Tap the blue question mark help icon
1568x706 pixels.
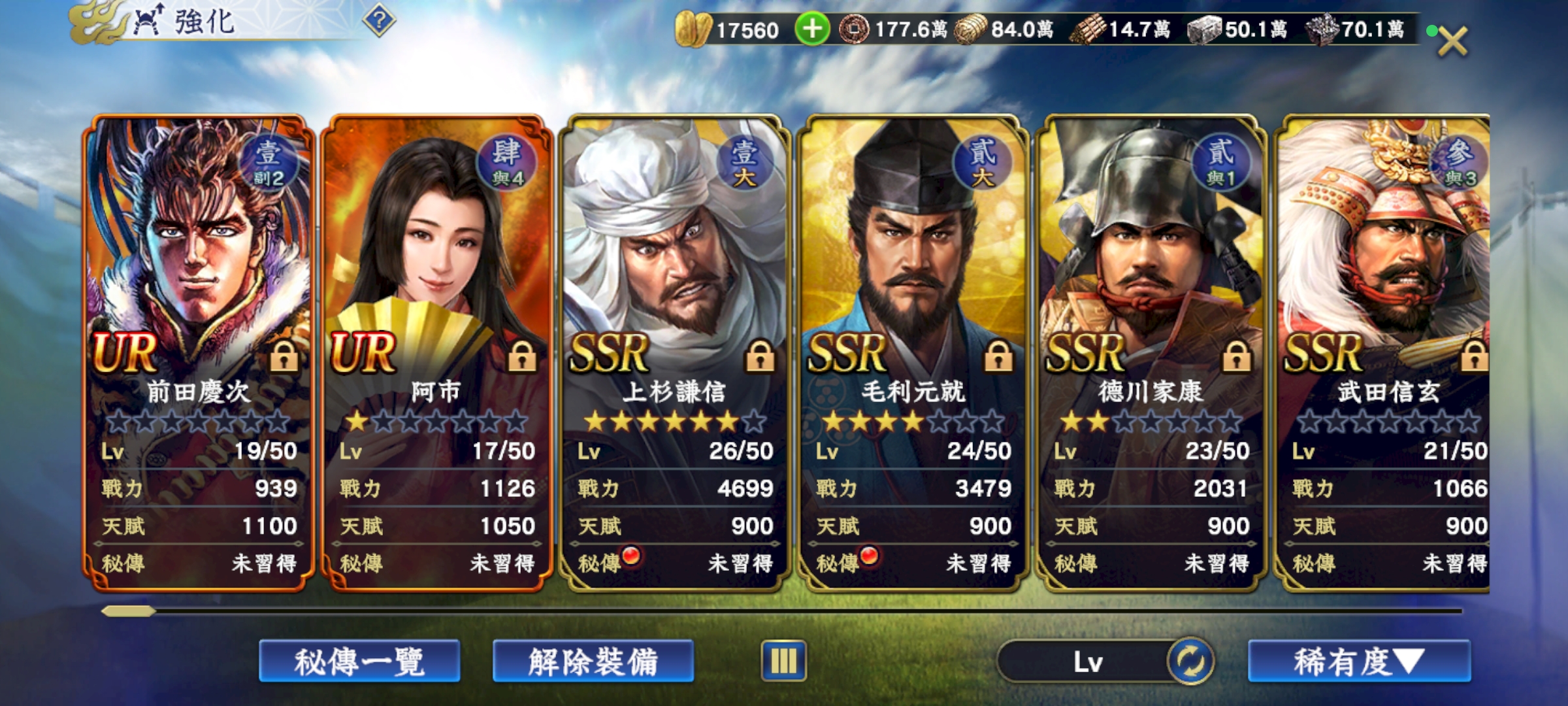pyautogui.click(x=379, y=22)
